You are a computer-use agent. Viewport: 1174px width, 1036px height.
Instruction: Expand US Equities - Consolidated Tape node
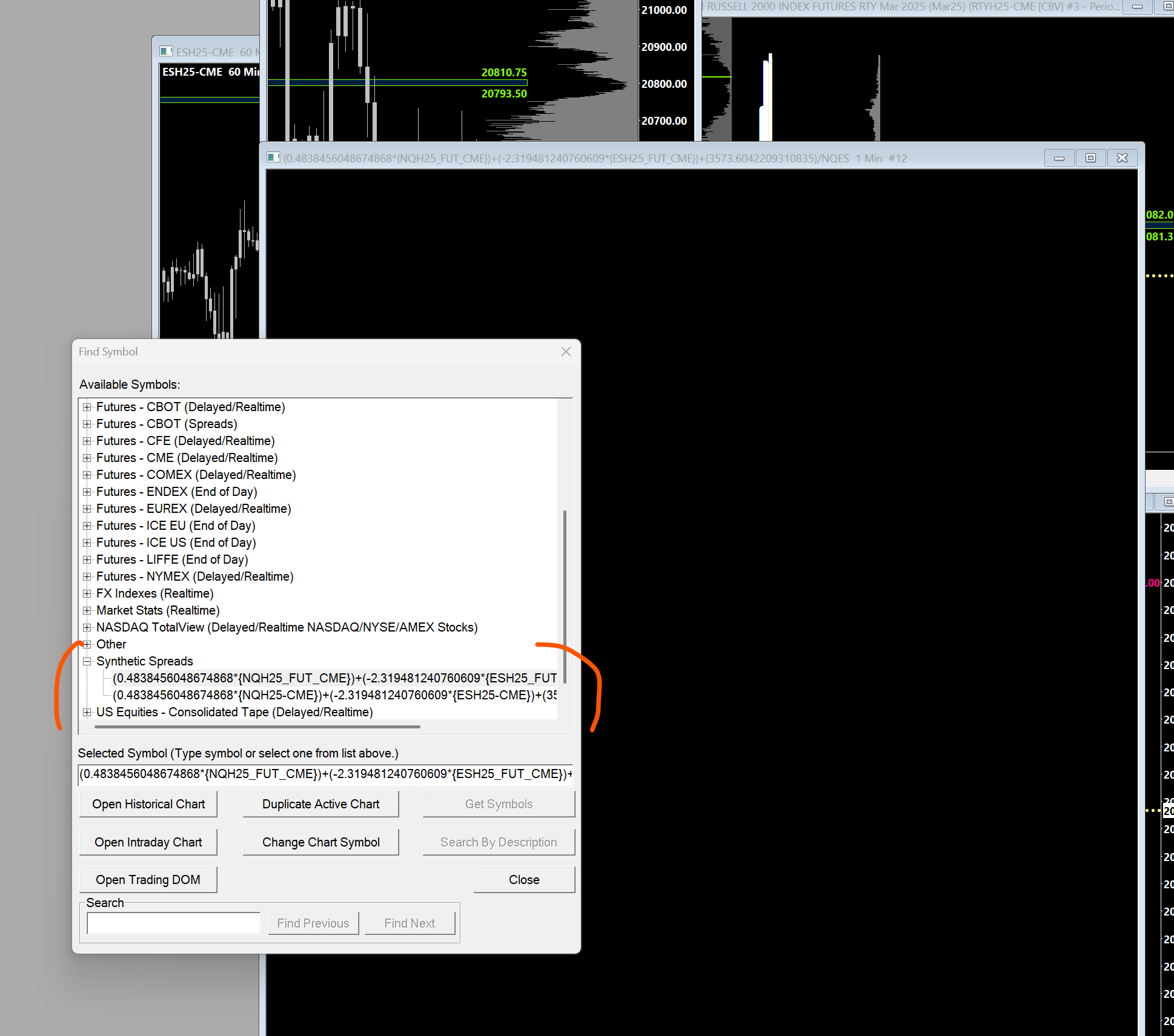click(87, 712)
